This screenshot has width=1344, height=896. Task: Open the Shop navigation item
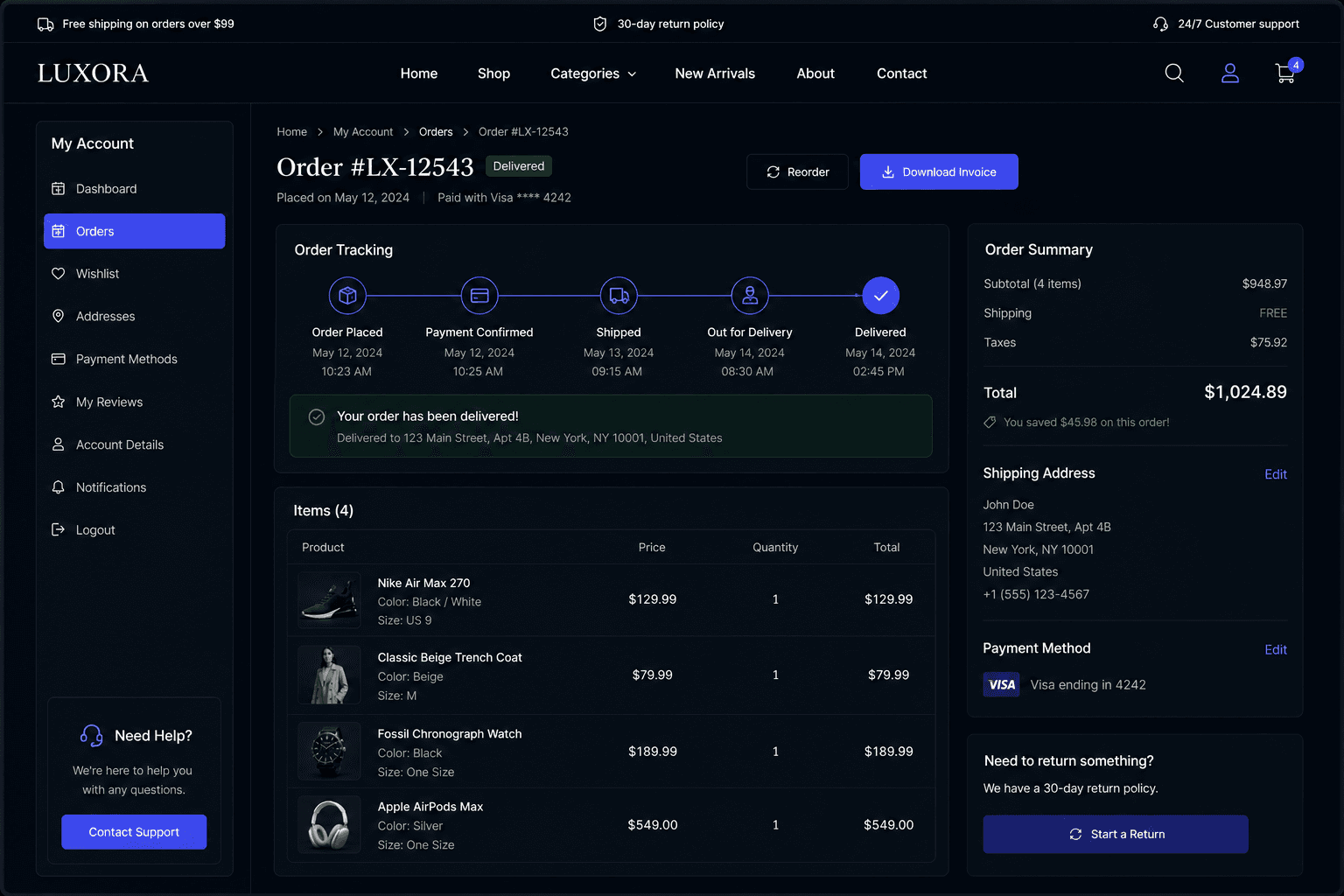[x=493, y=73]
